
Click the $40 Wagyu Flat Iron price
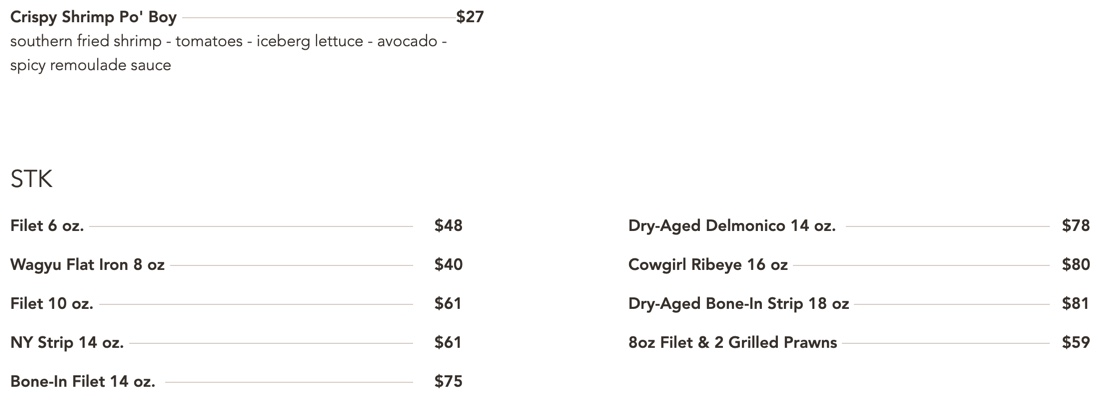pyautogui.click(x=448, y=265)
